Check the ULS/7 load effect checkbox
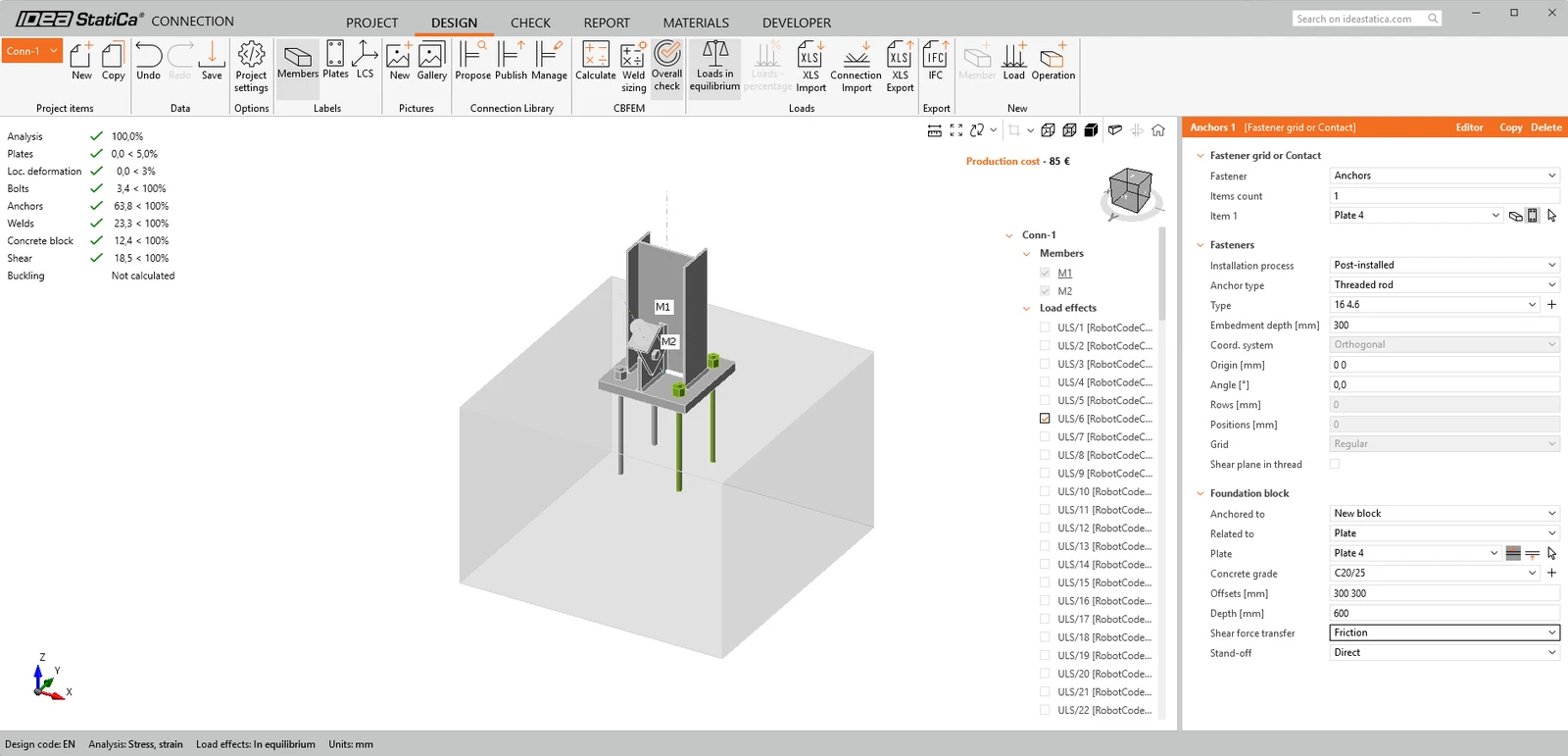Viewport: 1568px width, 756px height. point(1045,437)
